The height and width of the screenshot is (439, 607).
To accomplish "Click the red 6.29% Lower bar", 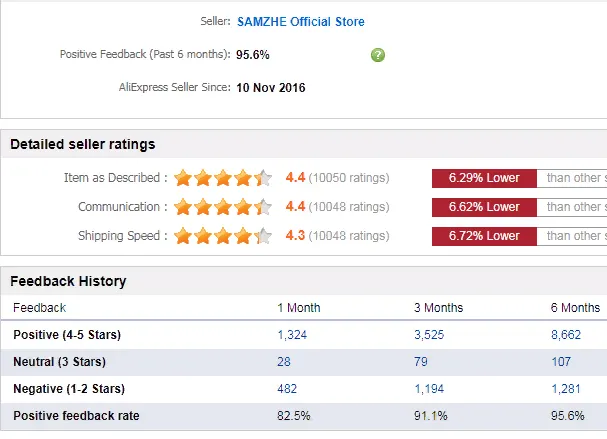I will 484,178.
